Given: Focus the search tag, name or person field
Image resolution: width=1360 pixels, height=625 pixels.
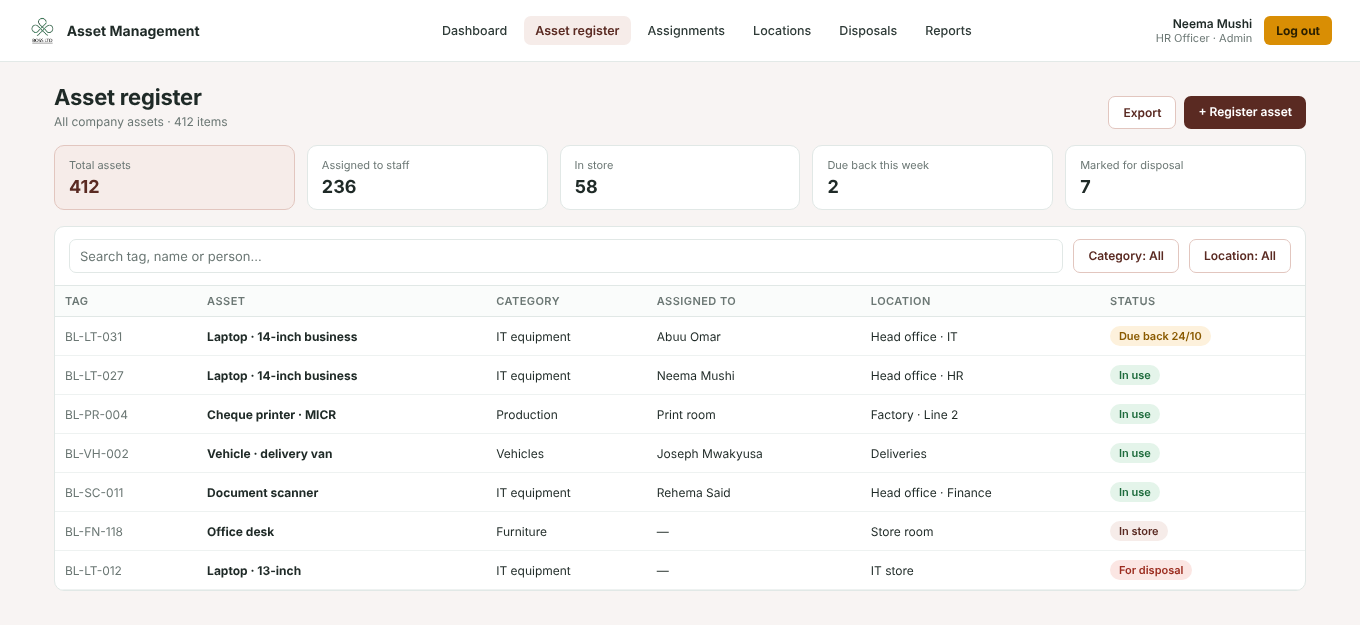Looking at the screenshot, I should [566, 256].
